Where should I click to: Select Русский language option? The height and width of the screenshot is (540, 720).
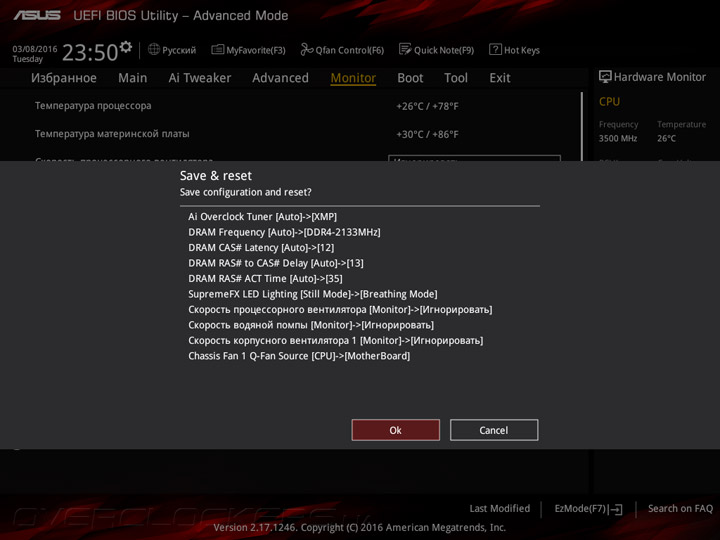point(179,50)
